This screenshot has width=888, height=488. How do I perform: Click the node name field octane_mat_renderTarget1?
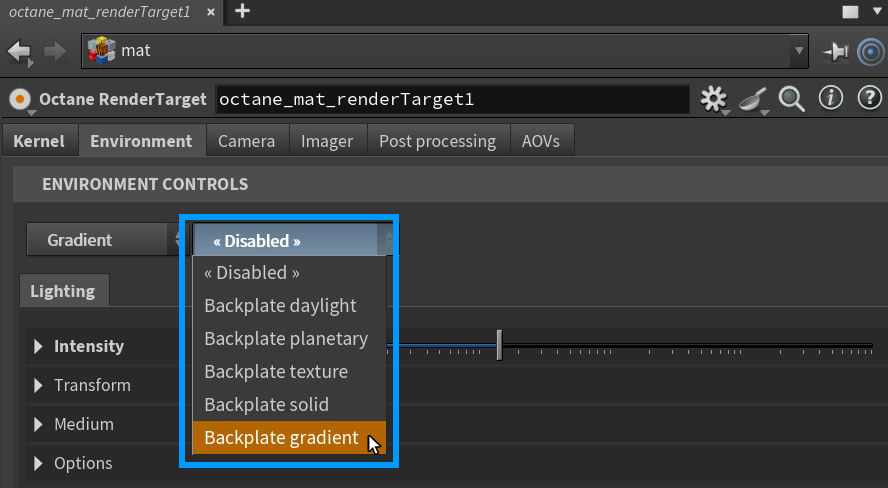(452, 99)
